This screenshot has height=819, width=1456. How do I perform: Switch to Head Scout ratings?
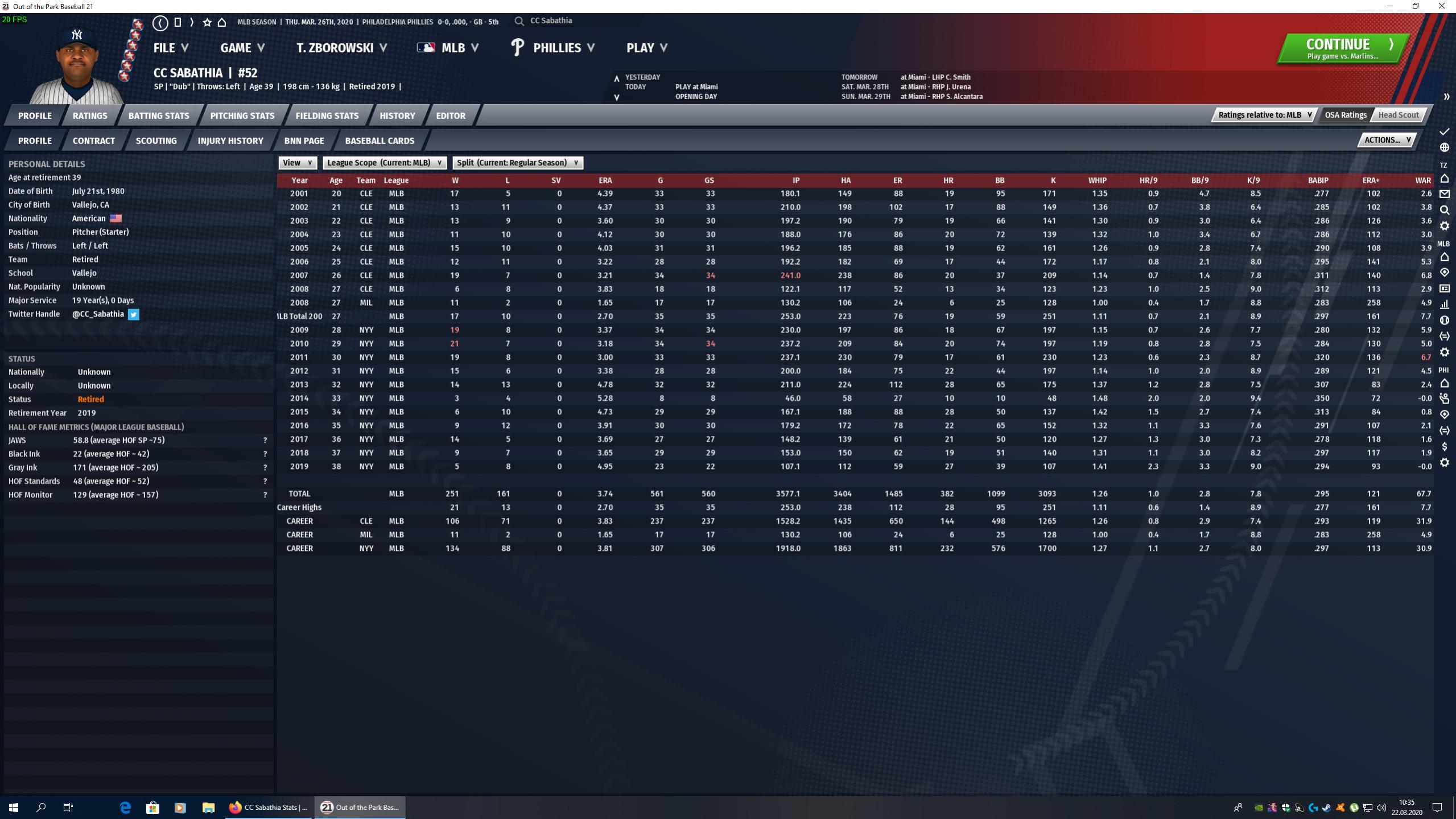1398,115
